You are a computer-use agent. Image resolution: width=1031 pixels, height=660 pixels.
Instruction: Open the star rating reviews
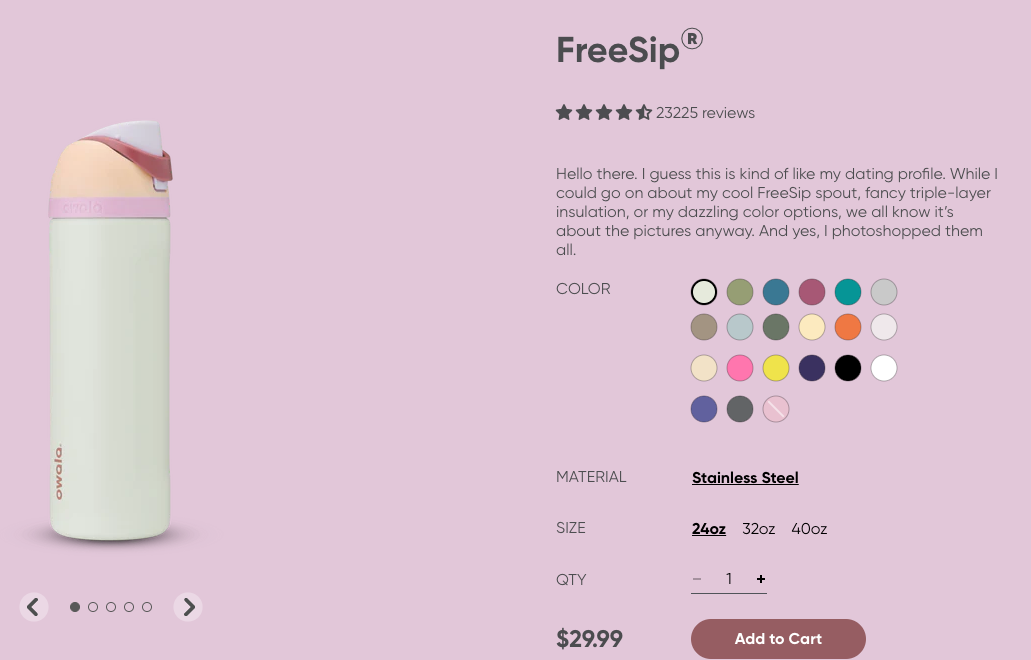tap(604, 113)
